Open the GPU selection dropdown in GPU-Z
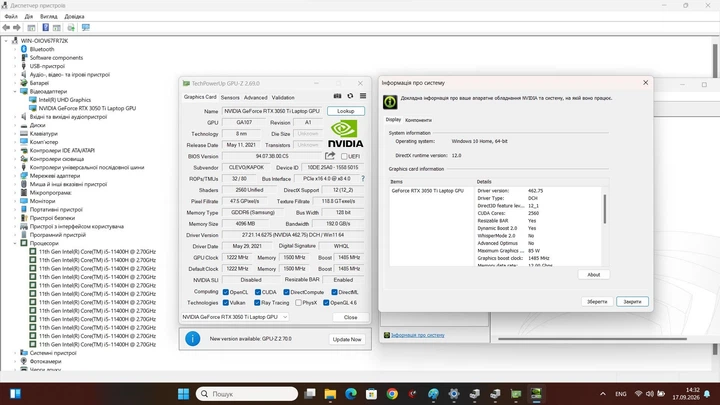The height and width of the screenshot is (405, 720). (x=235, y=317)
